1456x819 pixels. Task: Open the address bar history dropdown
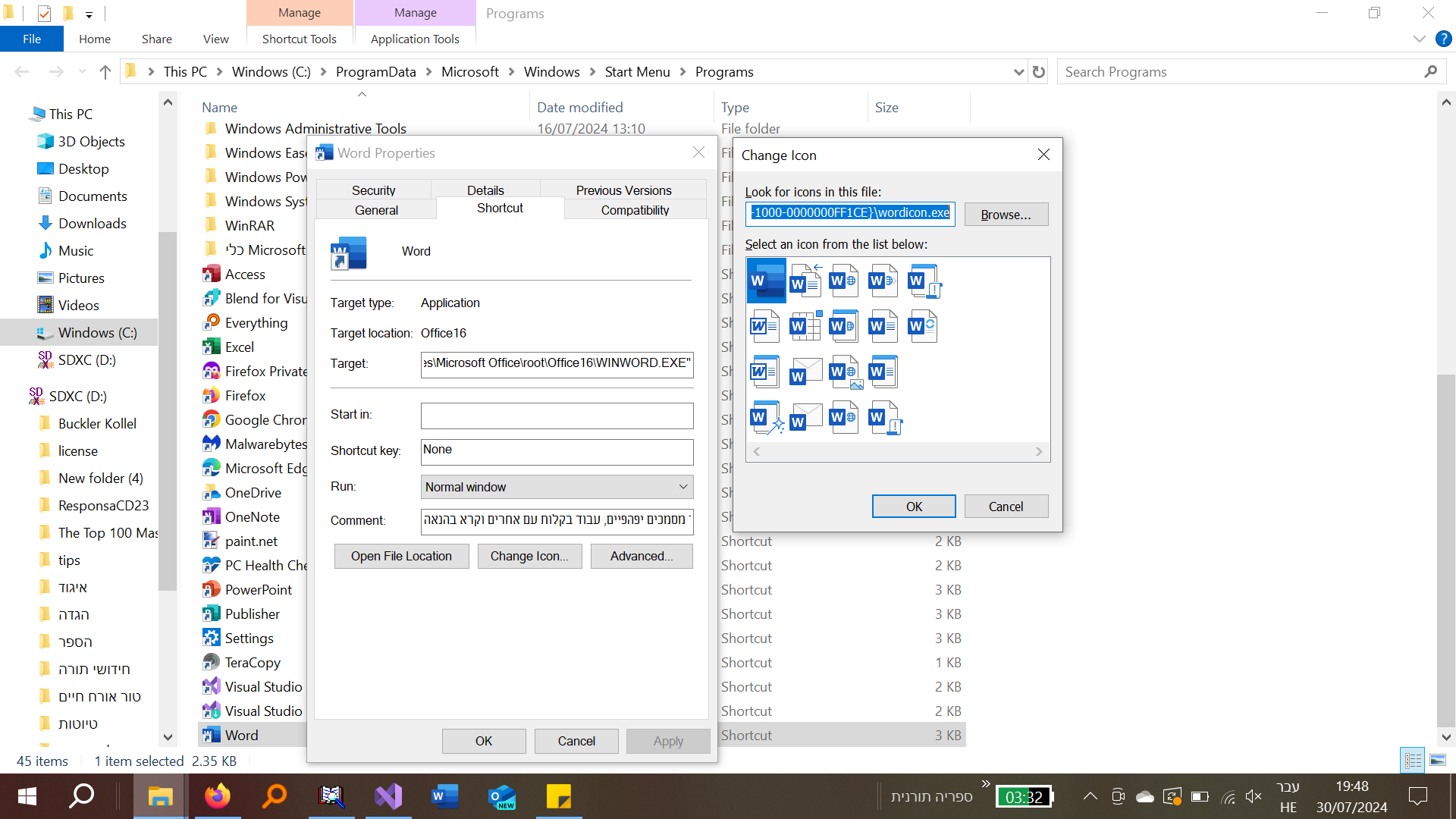[1018, 72]
